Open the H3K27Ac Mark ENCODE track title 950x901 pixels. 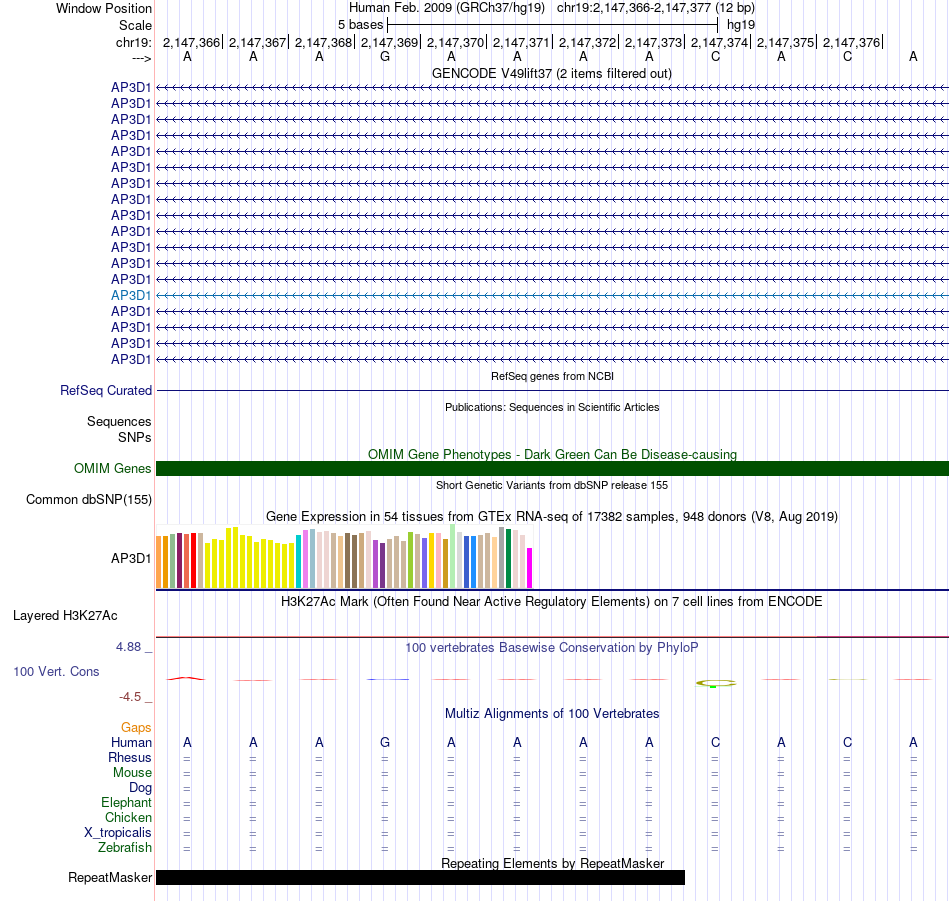[x=552, y=602]
